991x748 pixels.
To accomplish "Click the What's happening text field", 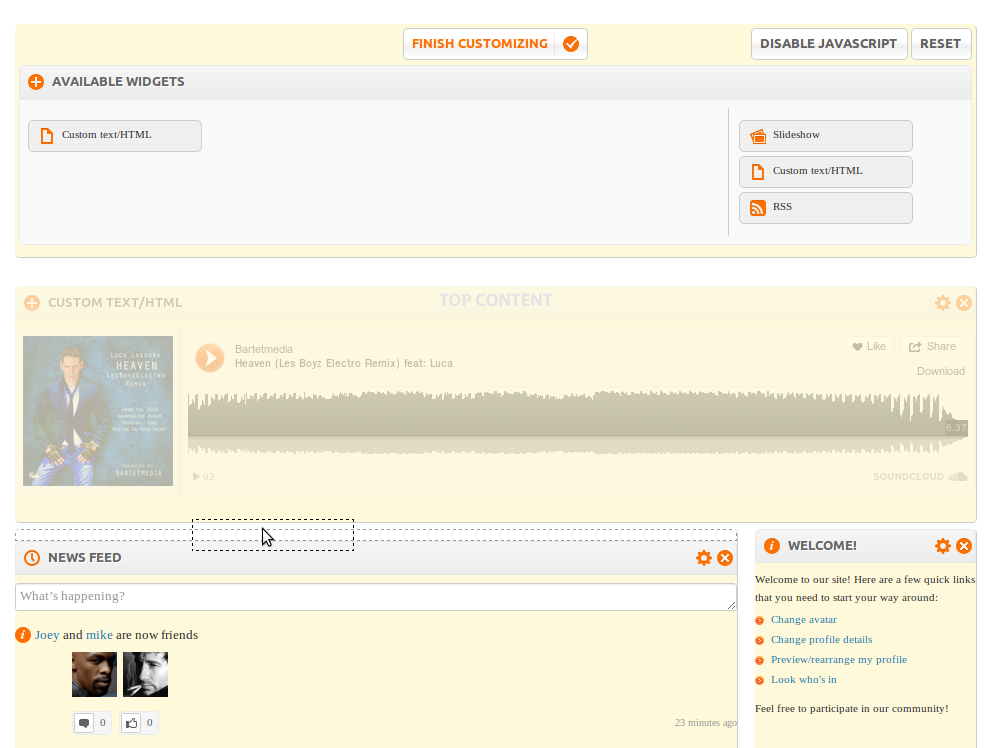I will coord(375,597).
